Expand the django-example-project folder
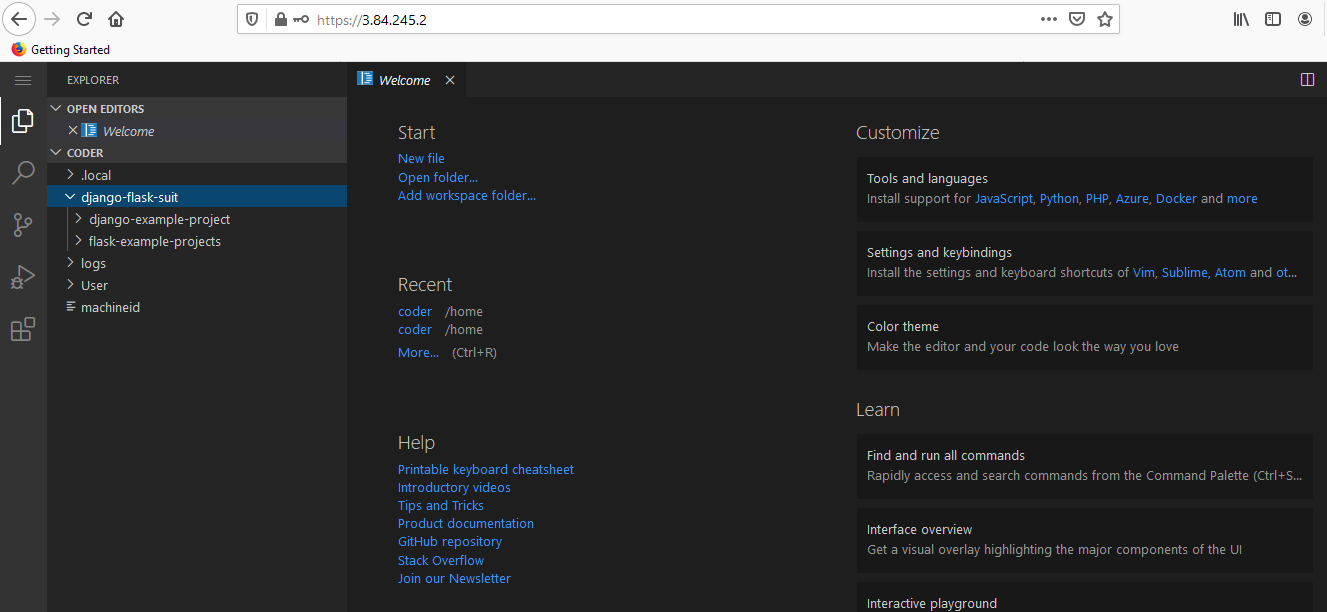Viewport: 1327px width, 612px height. [x=197, y=219]
